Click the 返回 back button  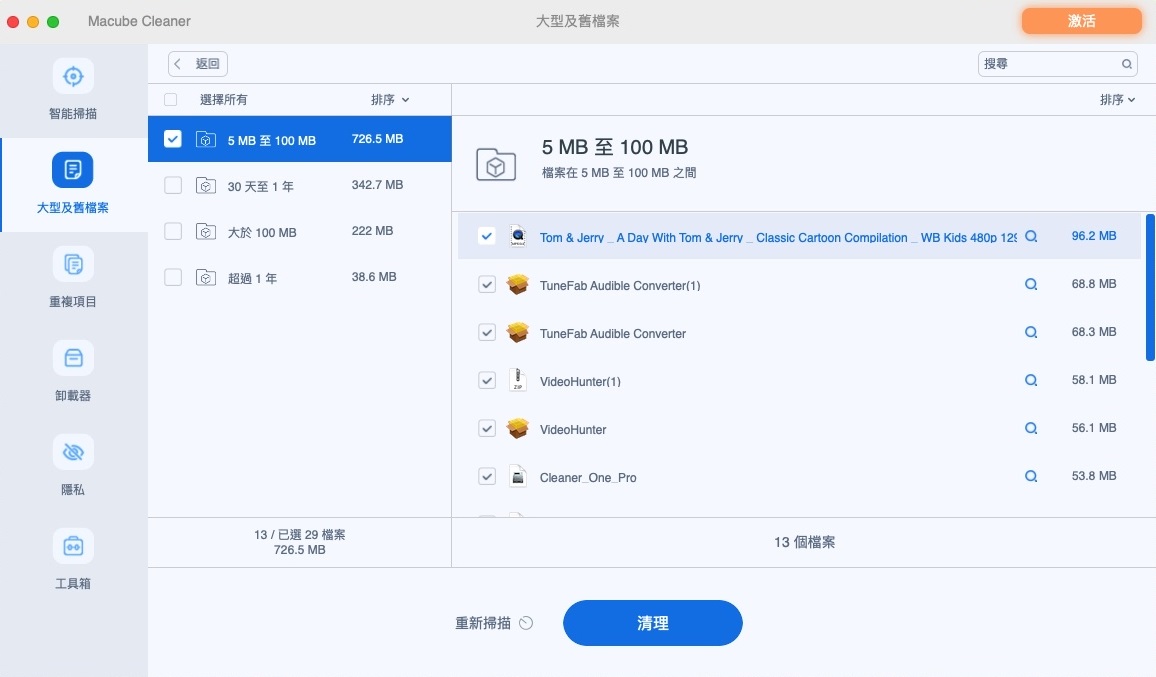click(x=198, y=64)
